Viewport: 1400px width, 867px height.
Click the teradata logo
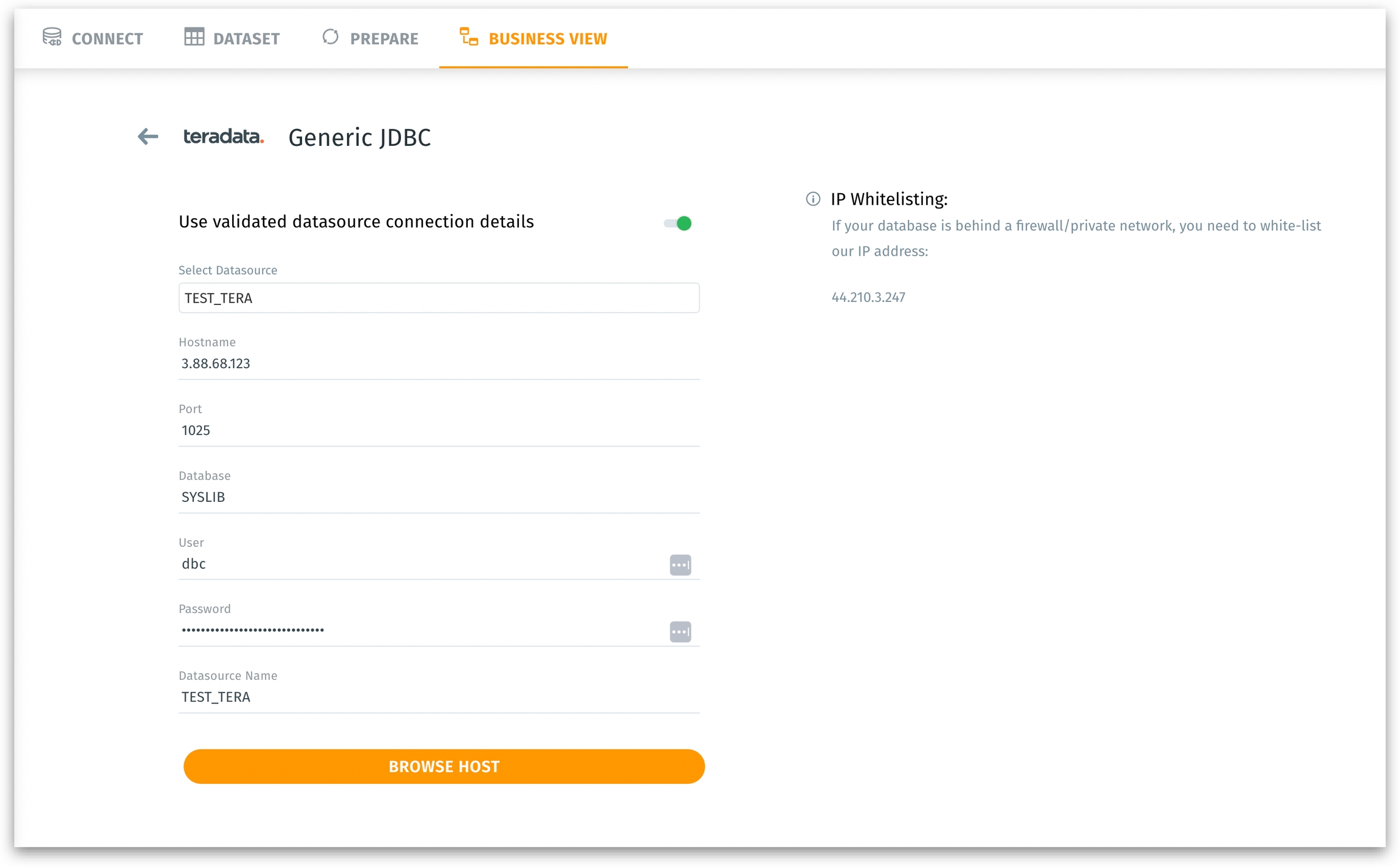tap(223, 137)
